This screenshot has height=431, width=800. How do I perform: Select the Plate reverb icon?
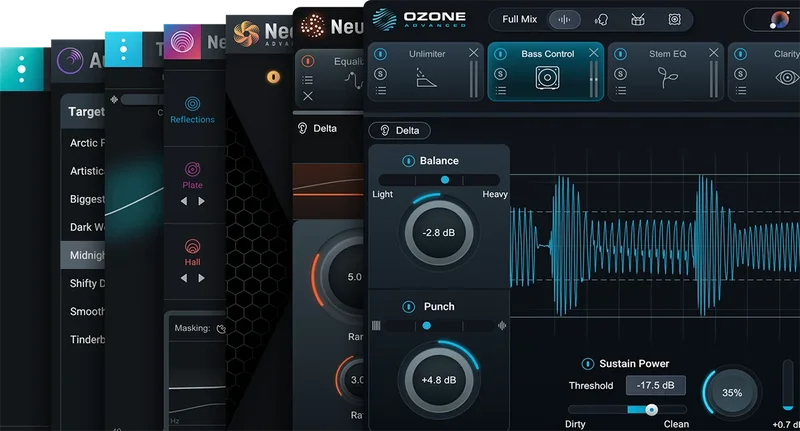tap(192, 169)
